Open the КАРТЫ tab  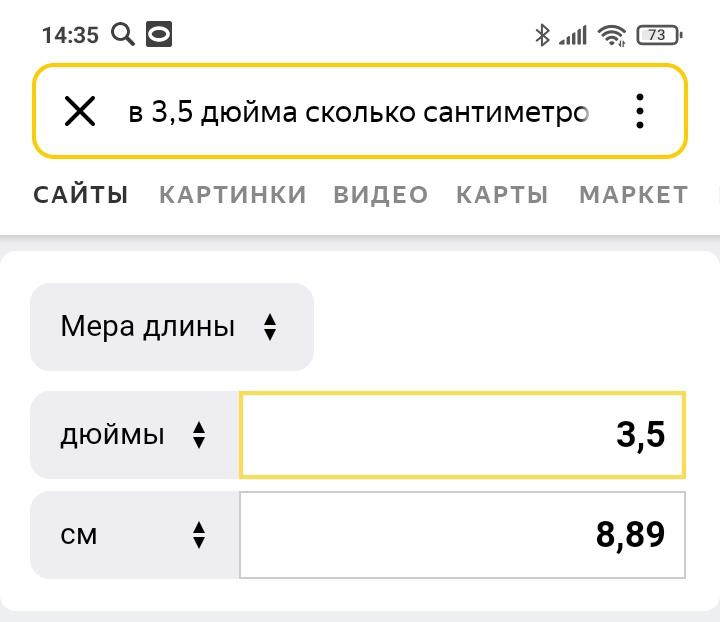[502, 194]
